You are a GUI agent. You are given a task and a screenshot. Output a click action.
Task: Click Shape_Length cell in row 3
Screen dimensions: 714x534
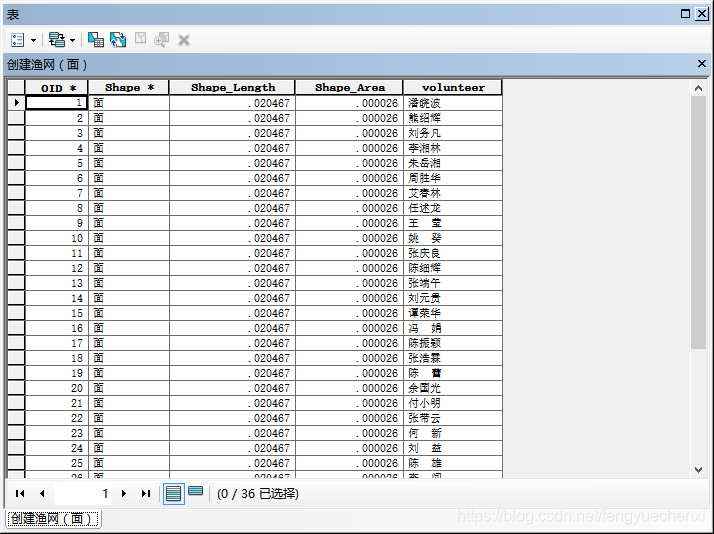pyautogui.click(x=232, y=133)
